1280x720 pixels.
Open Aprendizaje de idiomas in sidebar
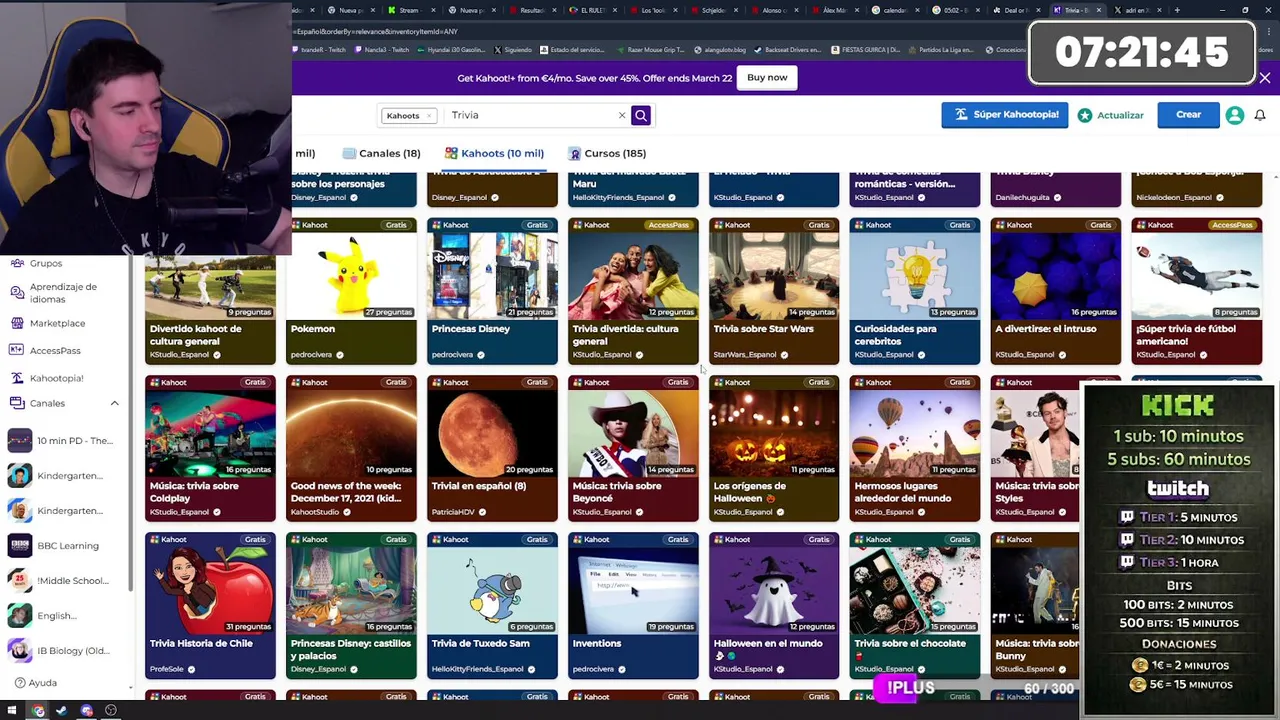click(63, 293)
